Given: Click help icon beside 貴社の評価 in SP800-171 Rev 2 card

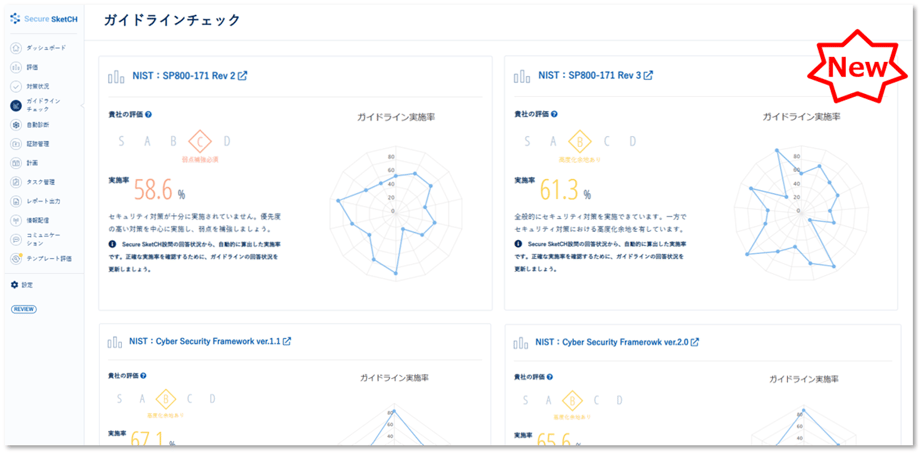Looking at the screenshot, I should coord(148,114).
